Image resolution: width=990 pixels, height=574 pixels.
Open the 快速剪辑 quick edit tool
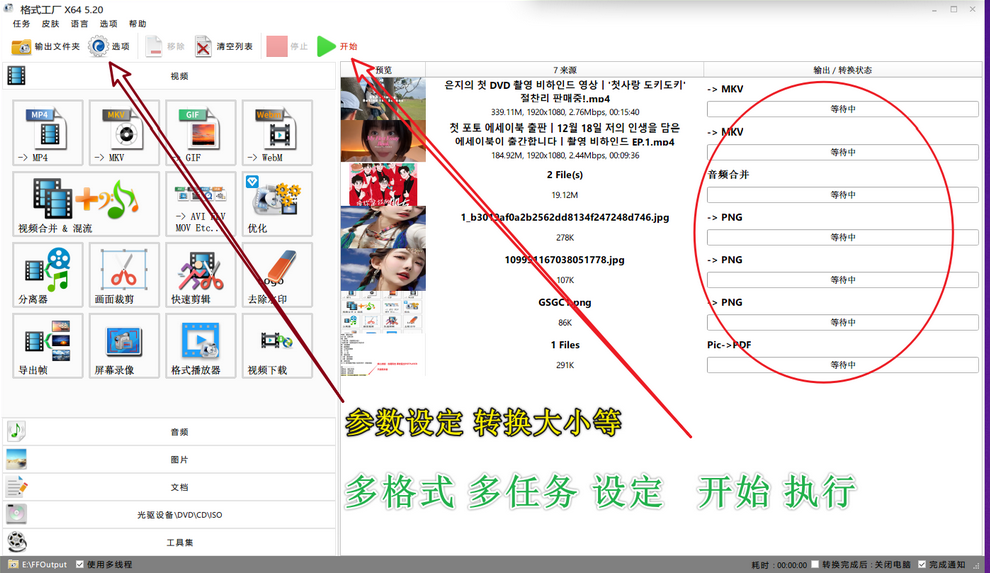[x=201, y=275]
